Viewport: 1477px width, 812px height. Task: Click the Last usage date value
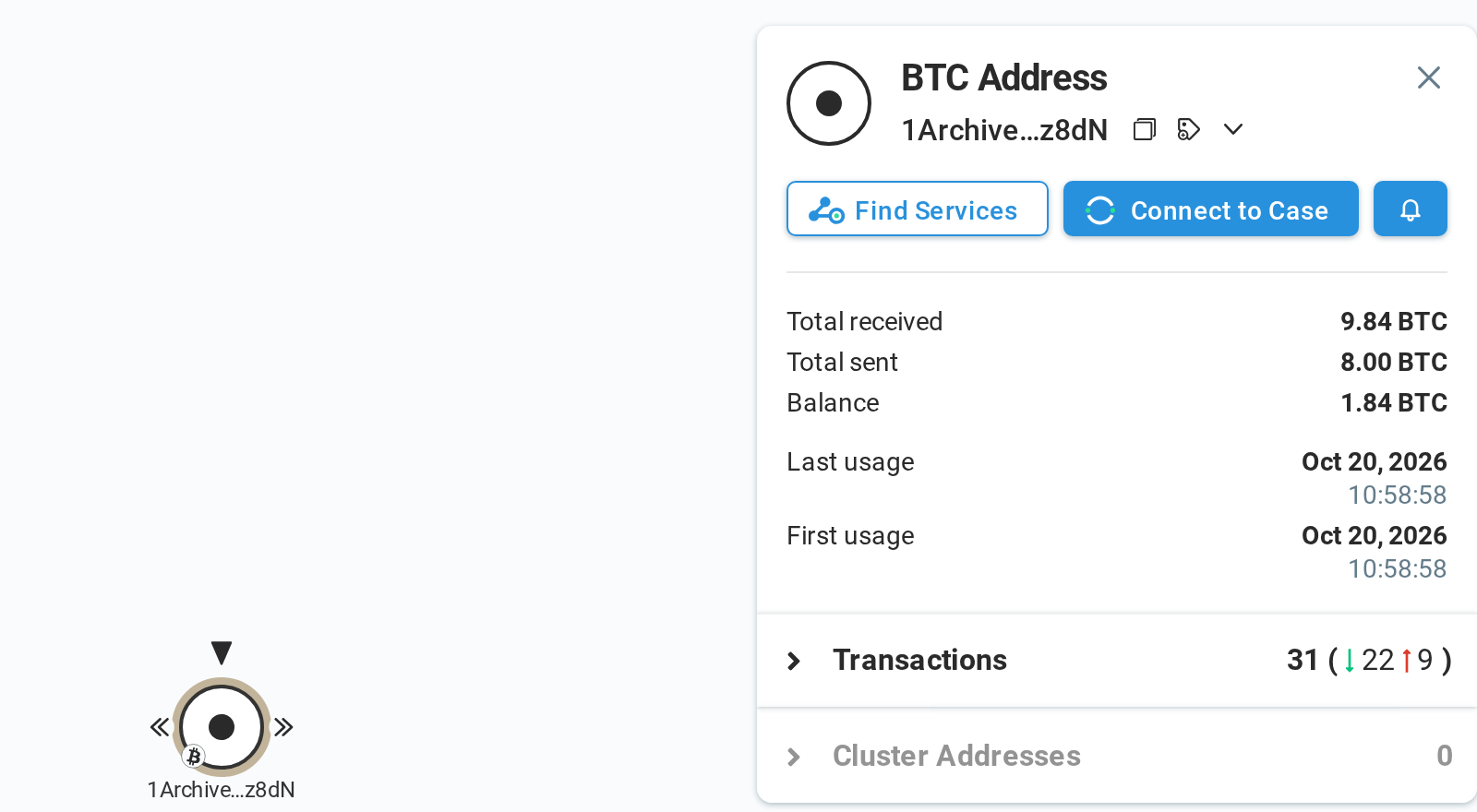click(1374, 461)
